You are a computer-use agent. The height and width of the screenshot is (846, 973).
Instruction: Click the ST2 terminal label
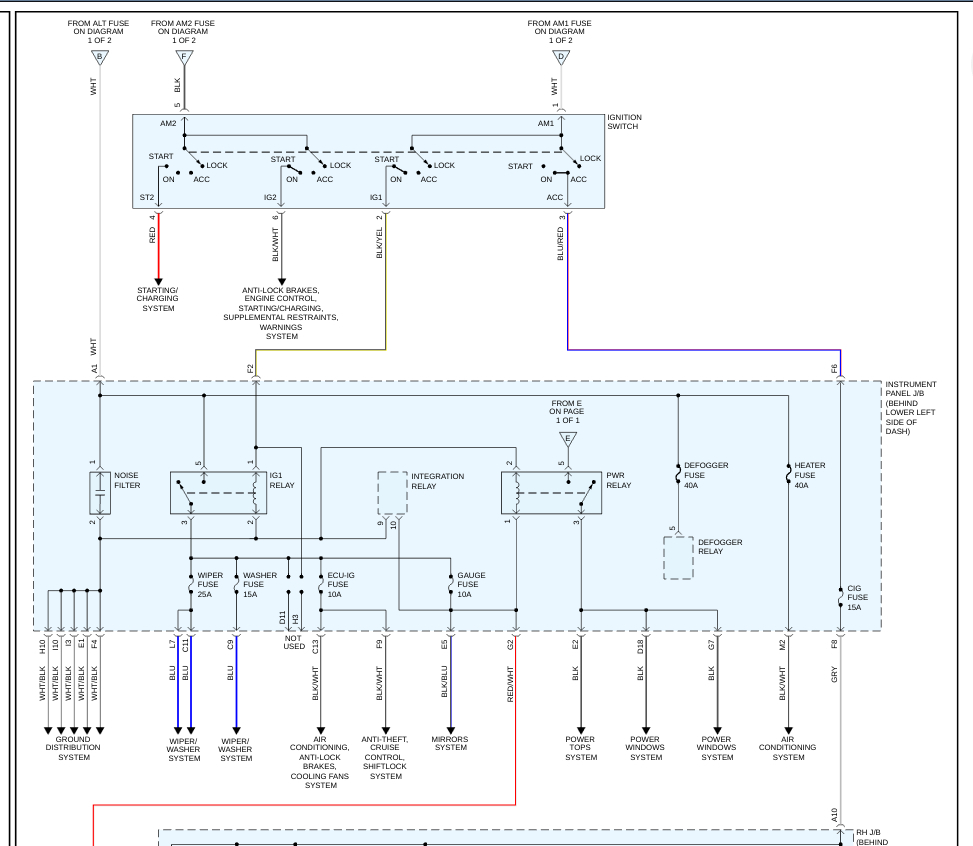[146, 197]
